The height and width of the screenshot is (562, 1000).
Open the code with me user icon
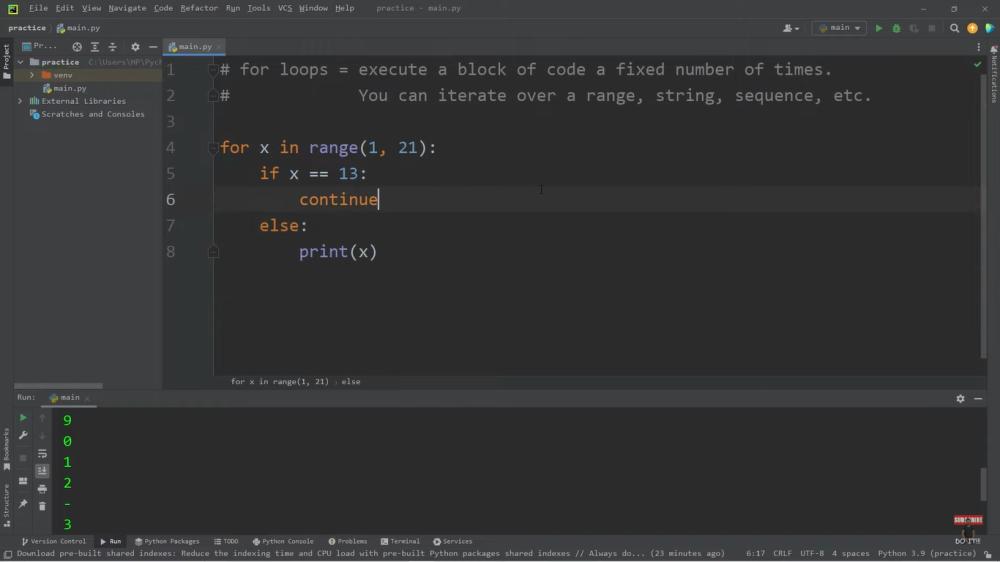click(791, 28)
